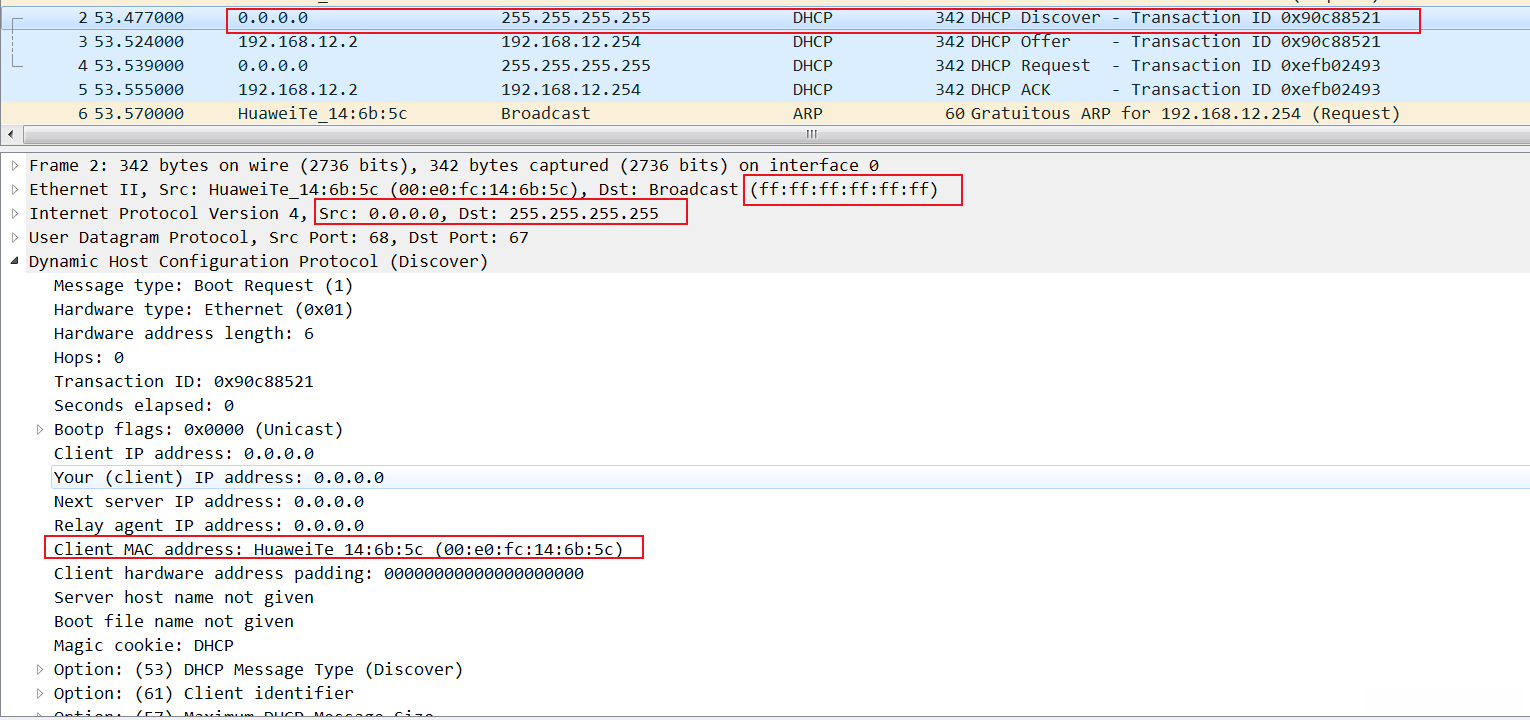1530x720 pixels.
Task: Select the 'Hops: 0' field
Action: point(89,357)
